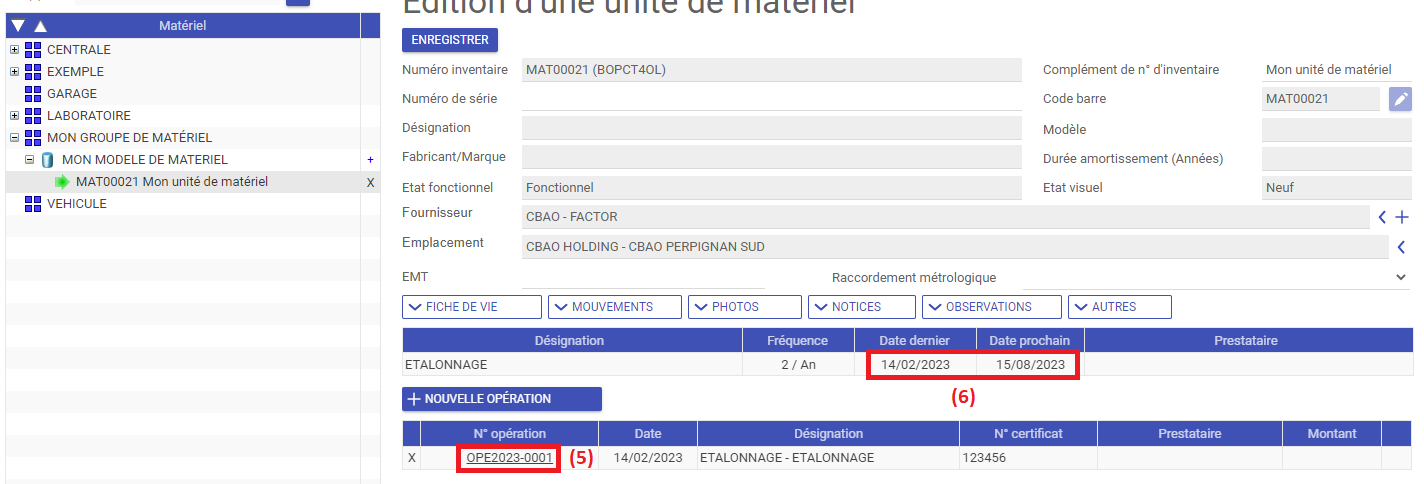1424x484 pixels.
Task: Click Emplacement field CBAO PERPIGNAN SUD
Action: click(x=955, y=247)
